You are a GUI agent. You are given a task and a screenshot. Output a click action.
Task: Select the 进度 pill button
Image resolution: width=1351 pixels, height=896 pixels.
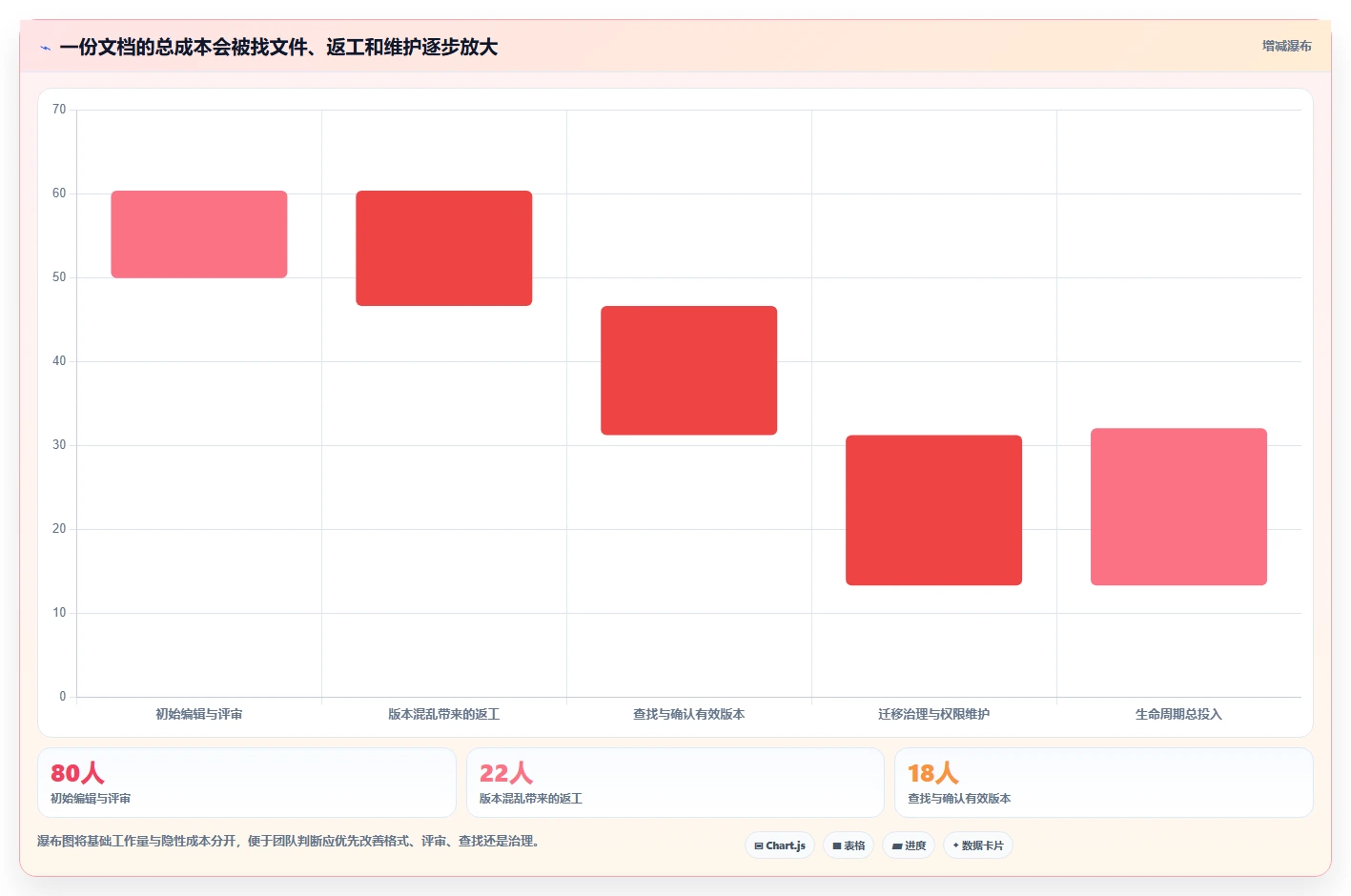click(x=909, y=845)
